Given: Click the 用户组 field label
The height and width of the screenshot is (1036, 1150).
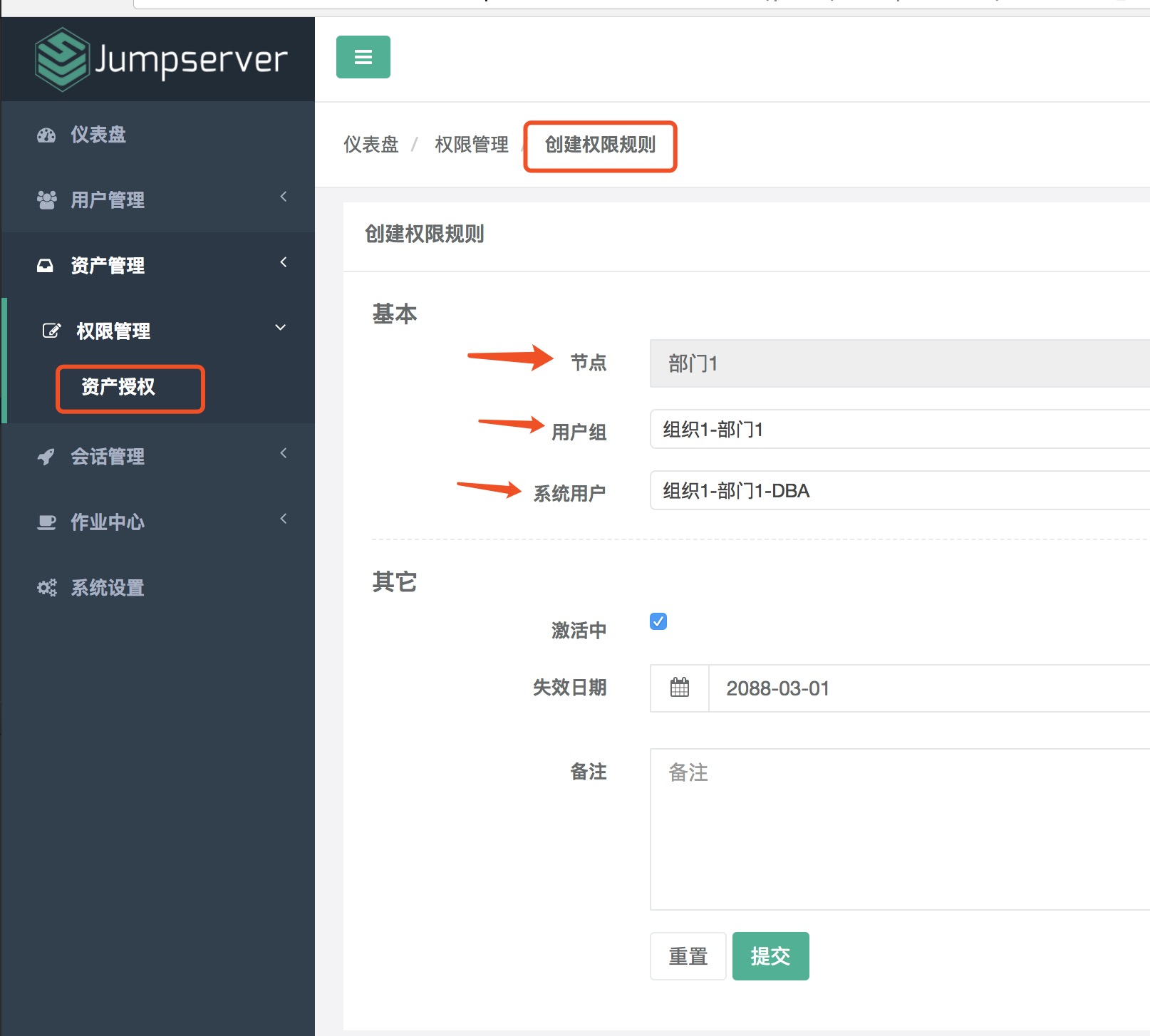Looking at the screenshot, I should 579,432.
